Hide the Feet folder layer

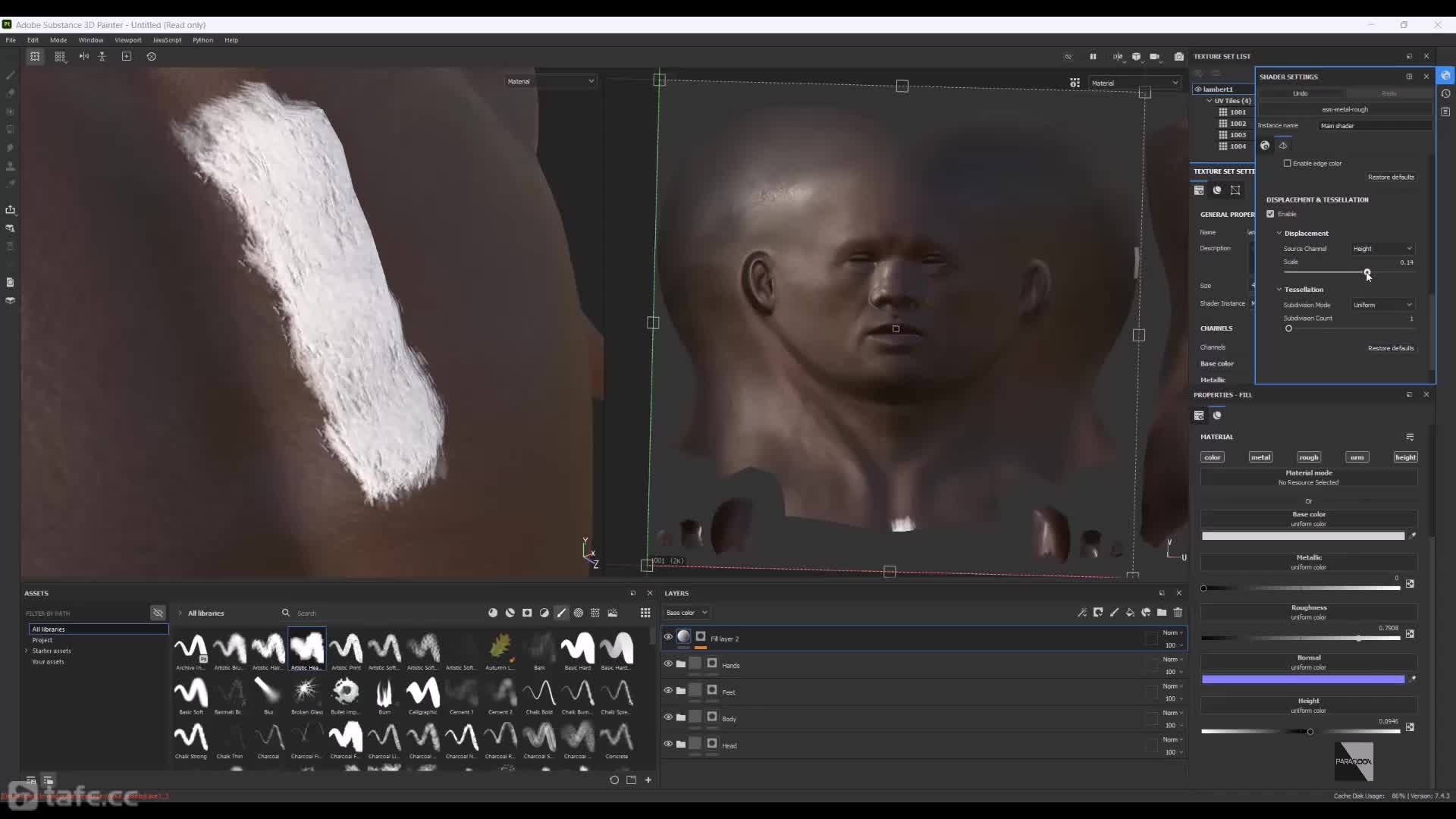click(668, 690)
